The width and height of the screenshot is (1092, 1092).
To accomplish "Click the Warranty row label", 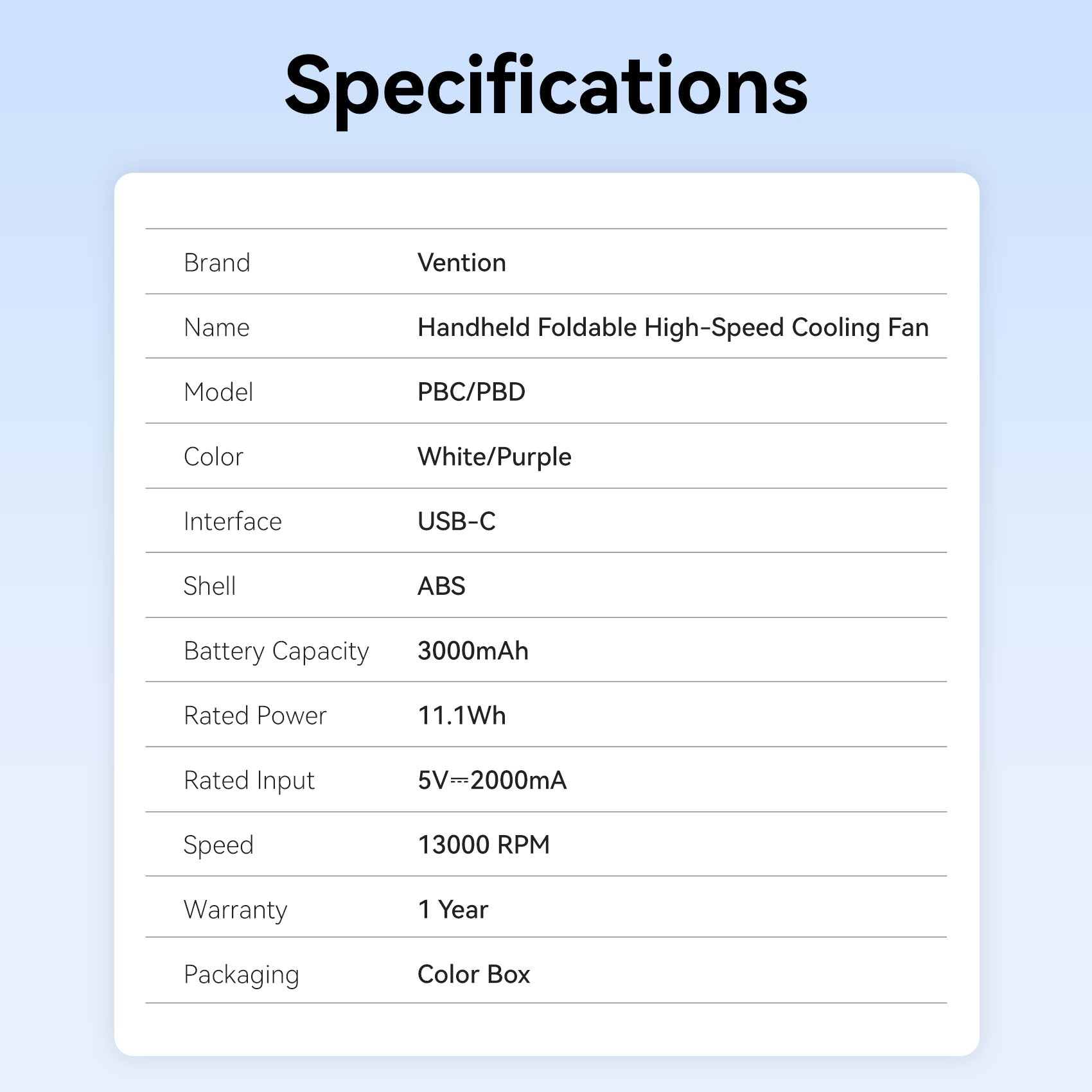I will click(x=235, y=910).
